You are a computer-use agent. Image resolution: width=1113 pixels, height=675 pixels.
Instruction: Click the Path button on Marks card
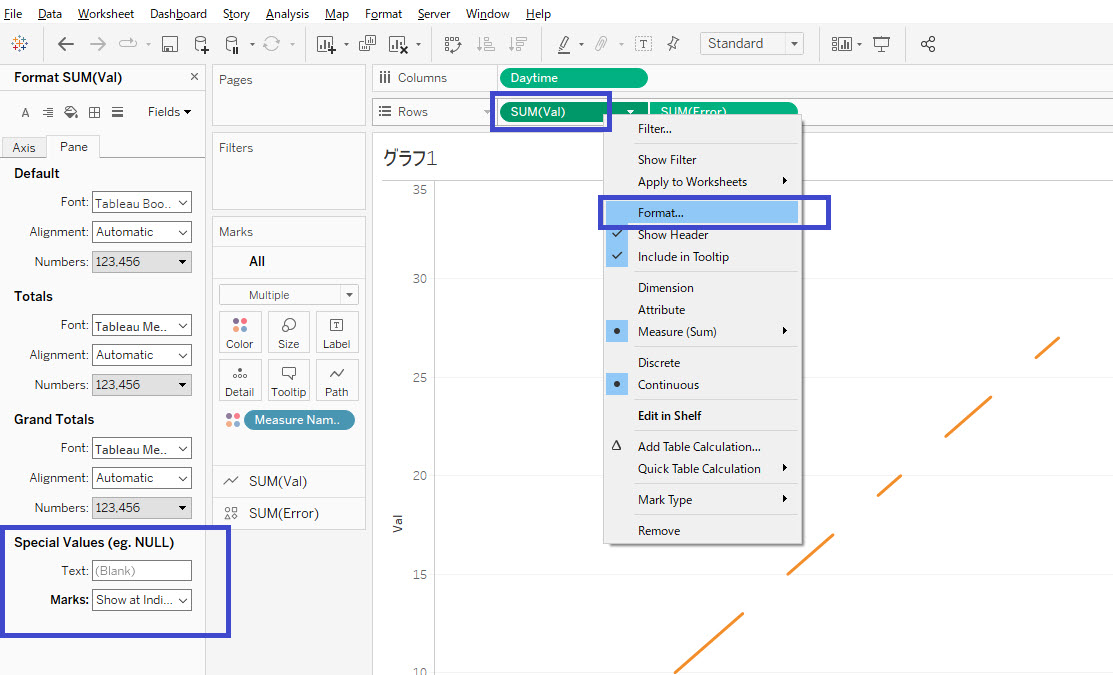pos(336,380)
